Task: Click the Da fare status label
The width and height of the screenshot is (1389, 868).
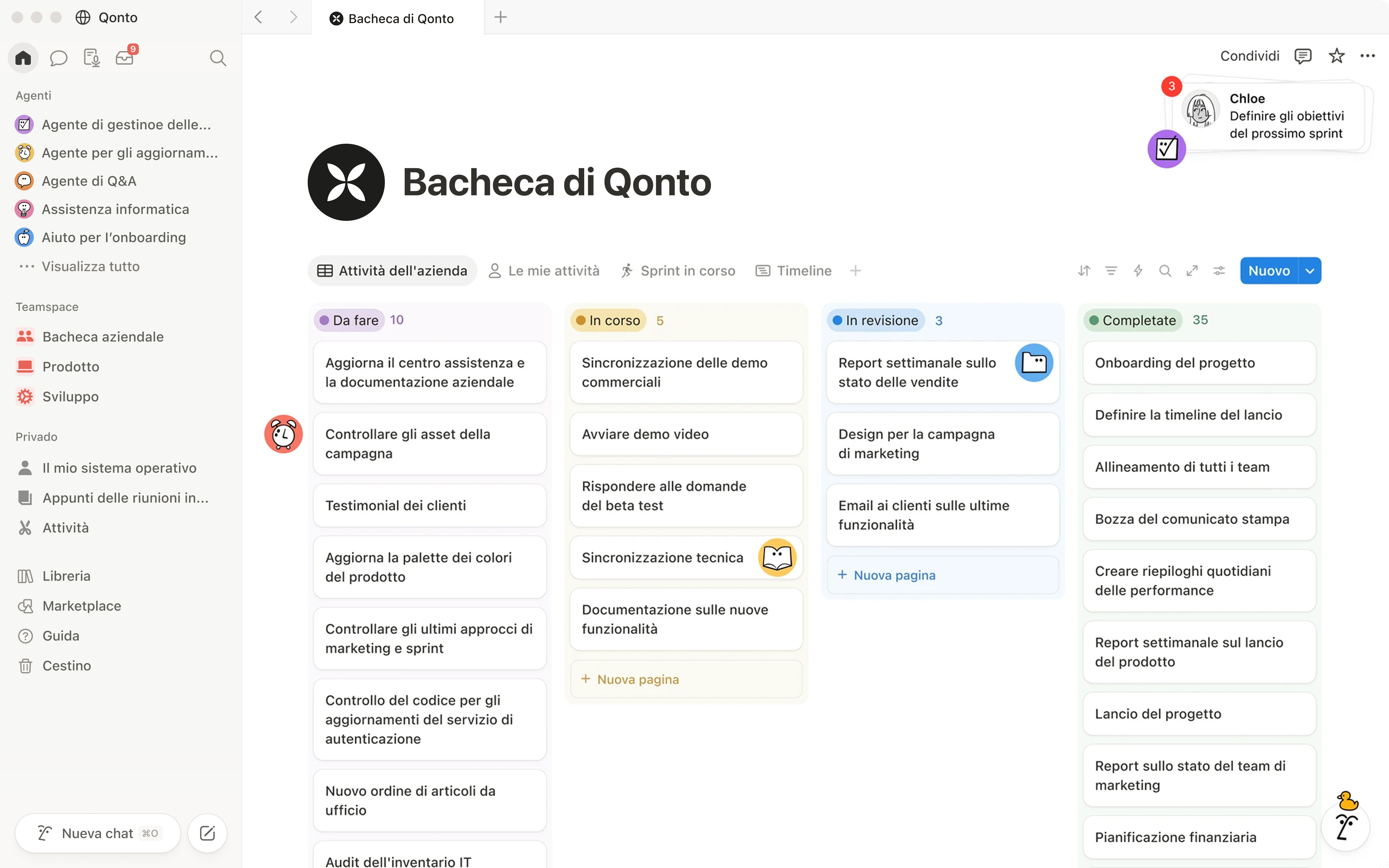Action: pos(349,320)
